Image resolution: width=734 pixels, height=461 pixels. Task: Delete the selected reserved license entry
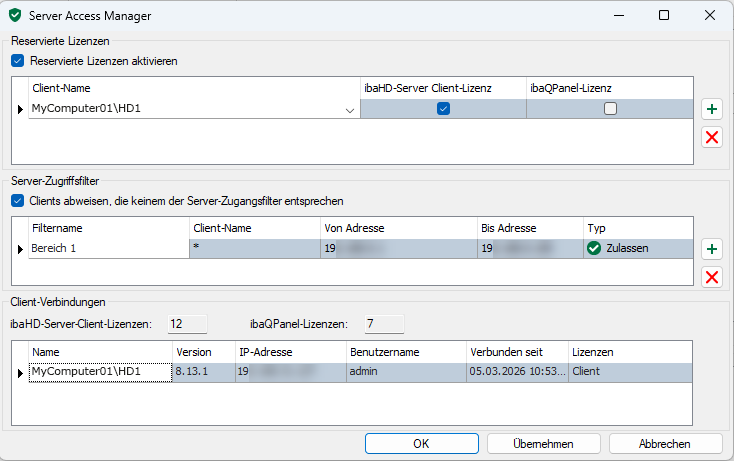712,138
